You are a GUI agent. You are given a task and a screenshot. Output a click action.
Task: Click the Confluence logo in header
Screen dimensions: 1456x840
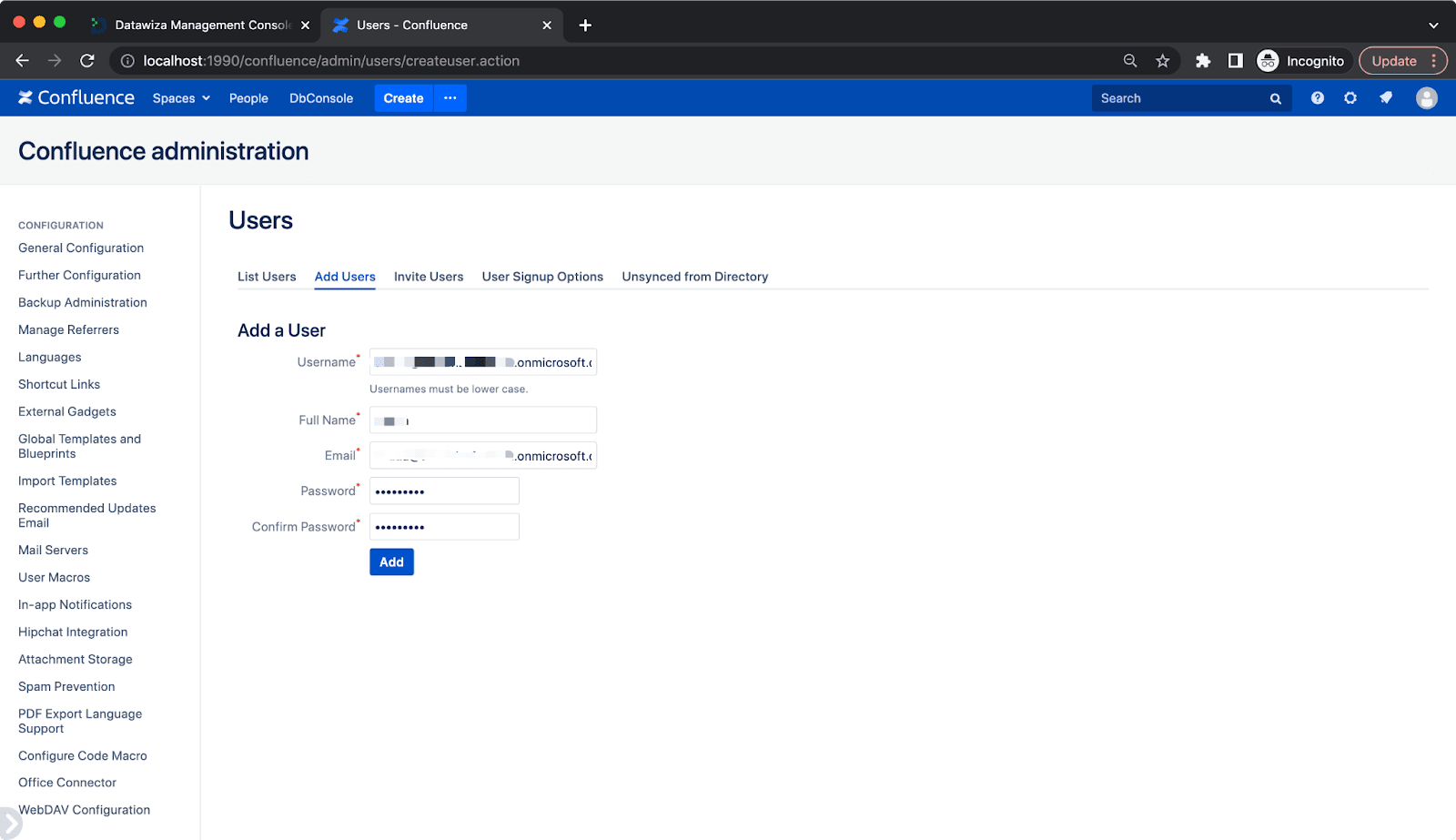coord(76,97)
